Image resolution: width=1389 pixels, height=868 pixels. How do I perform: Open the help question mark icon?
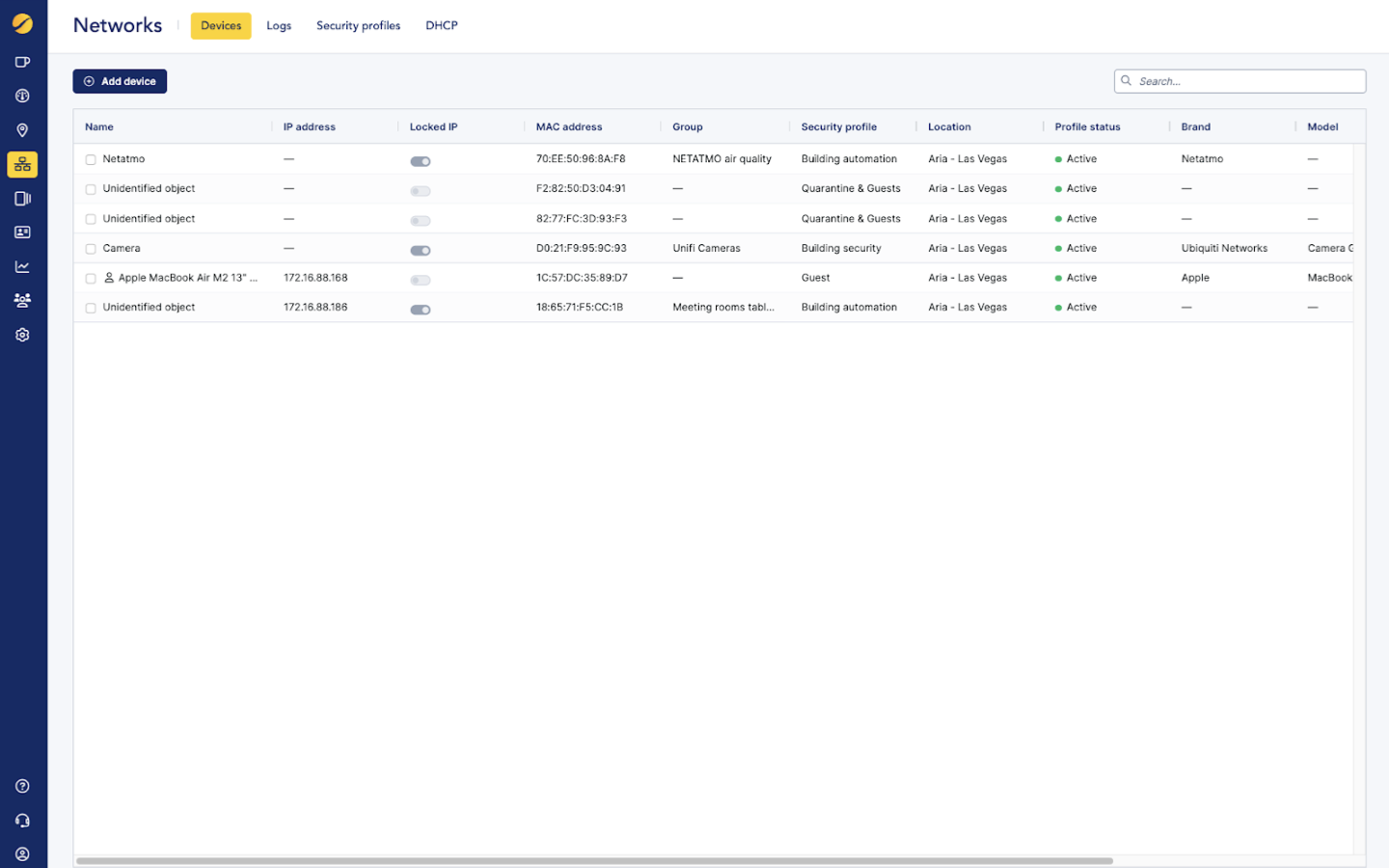(x=22, y=786)
